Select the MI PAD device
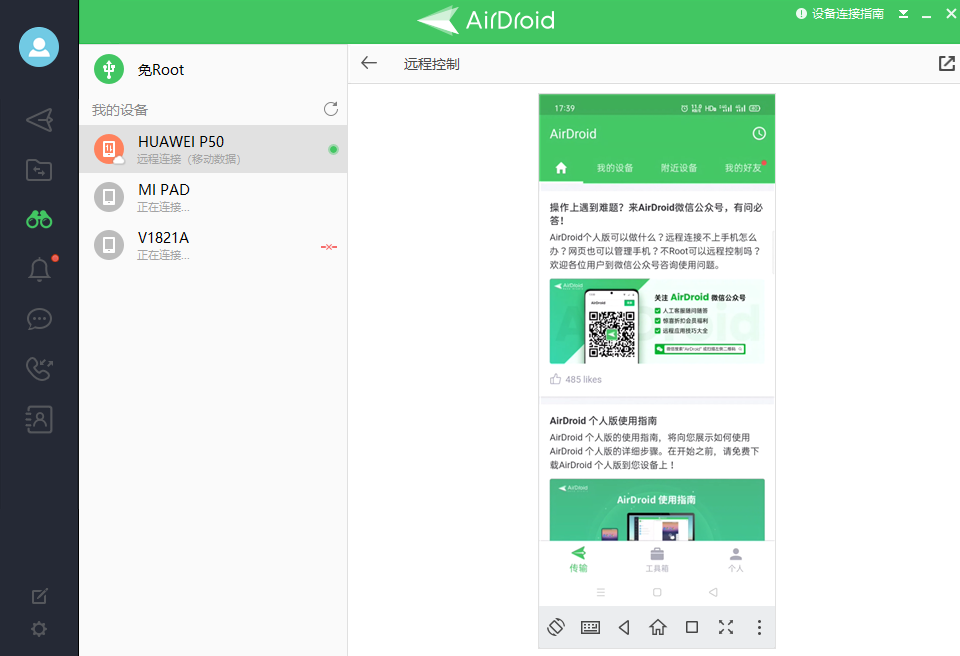 (x=213, y=197)
